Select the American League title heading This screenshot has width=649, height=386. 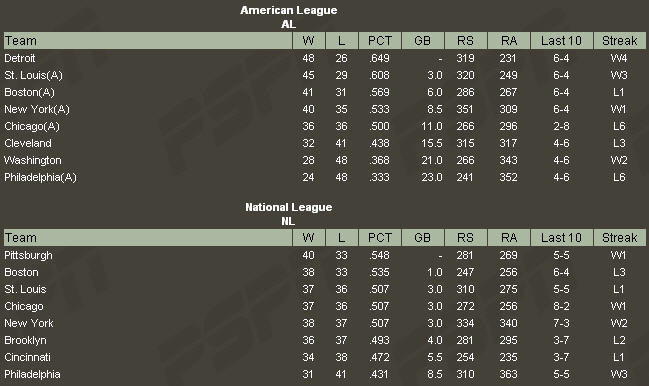288,10
